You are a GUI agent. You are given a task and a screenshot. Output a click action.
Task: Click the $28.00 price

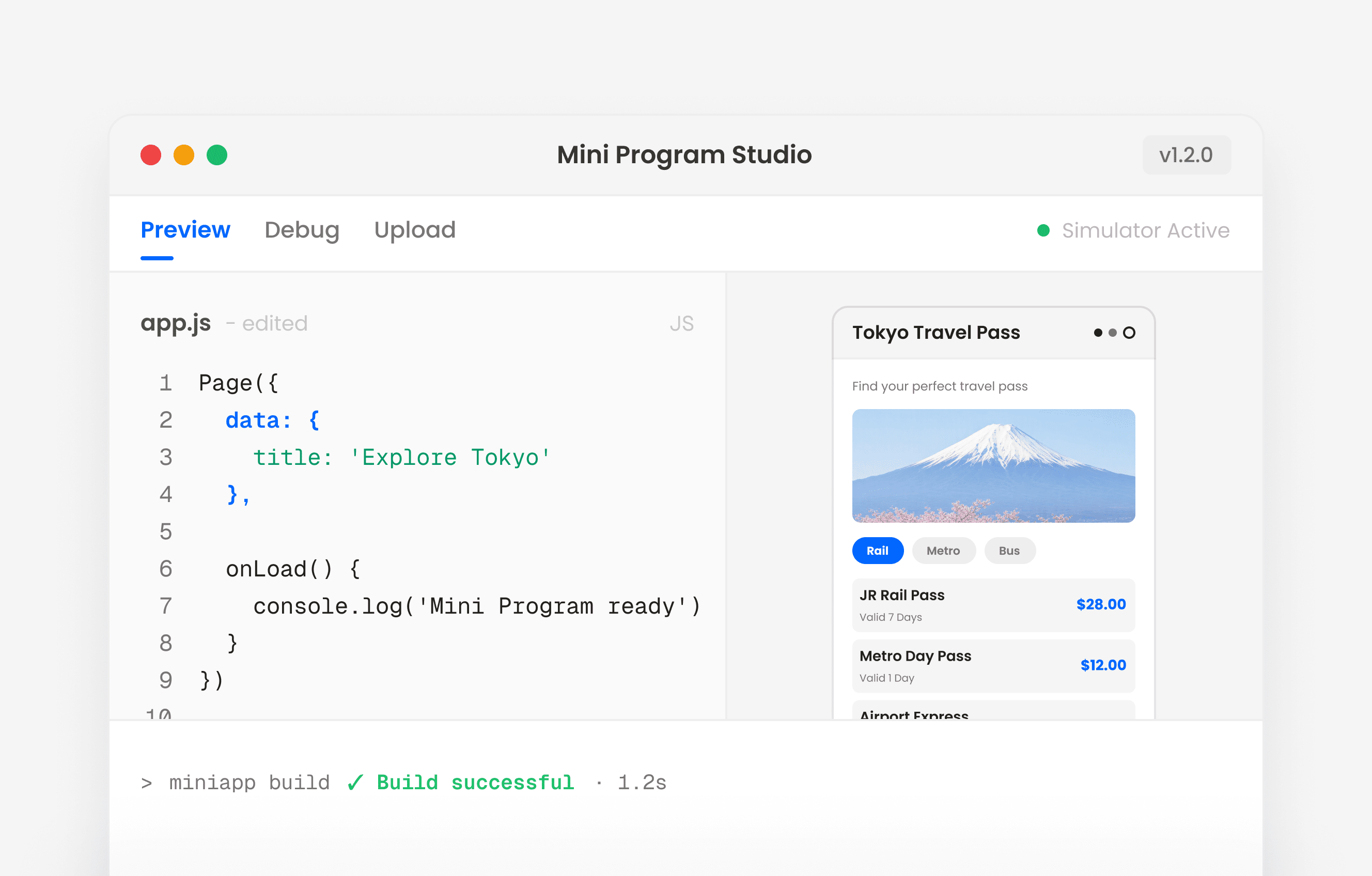pyautogui.click(x=1101, y=604)
